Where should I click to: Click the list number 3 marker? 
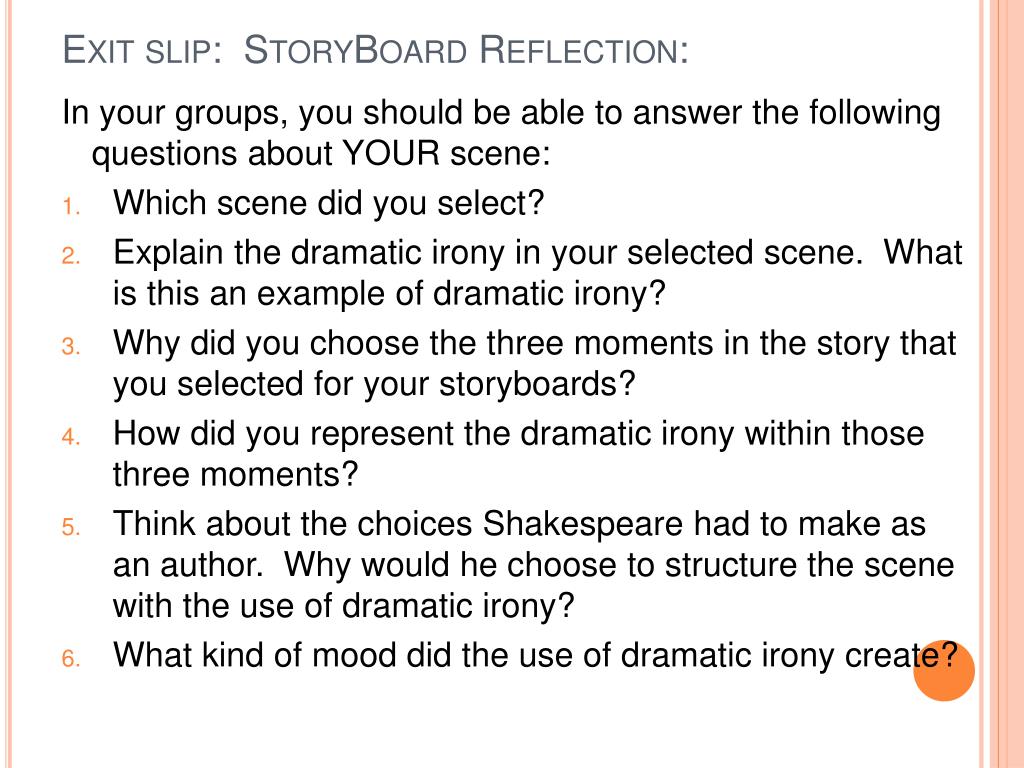[x=71, y=347]
